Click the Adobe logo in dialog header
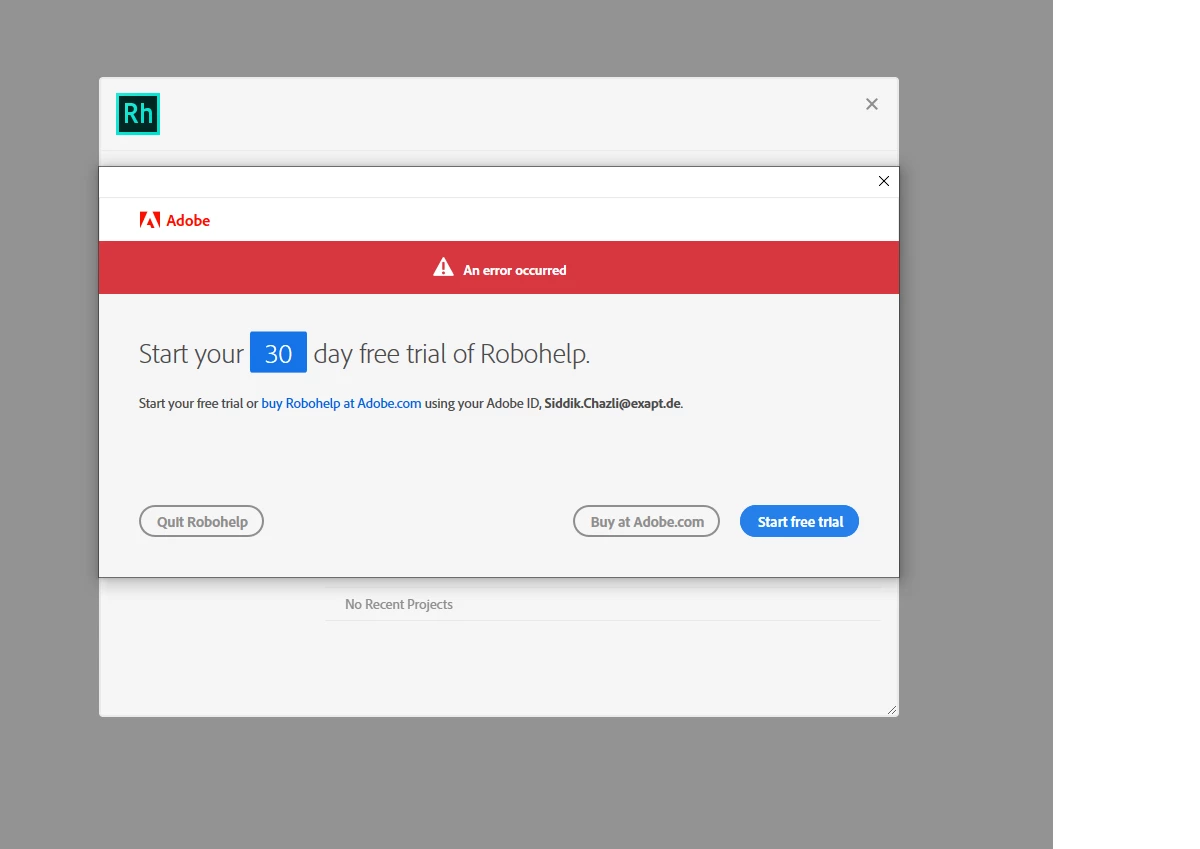Screen dimensions: 1200x849 pos(175,220)
